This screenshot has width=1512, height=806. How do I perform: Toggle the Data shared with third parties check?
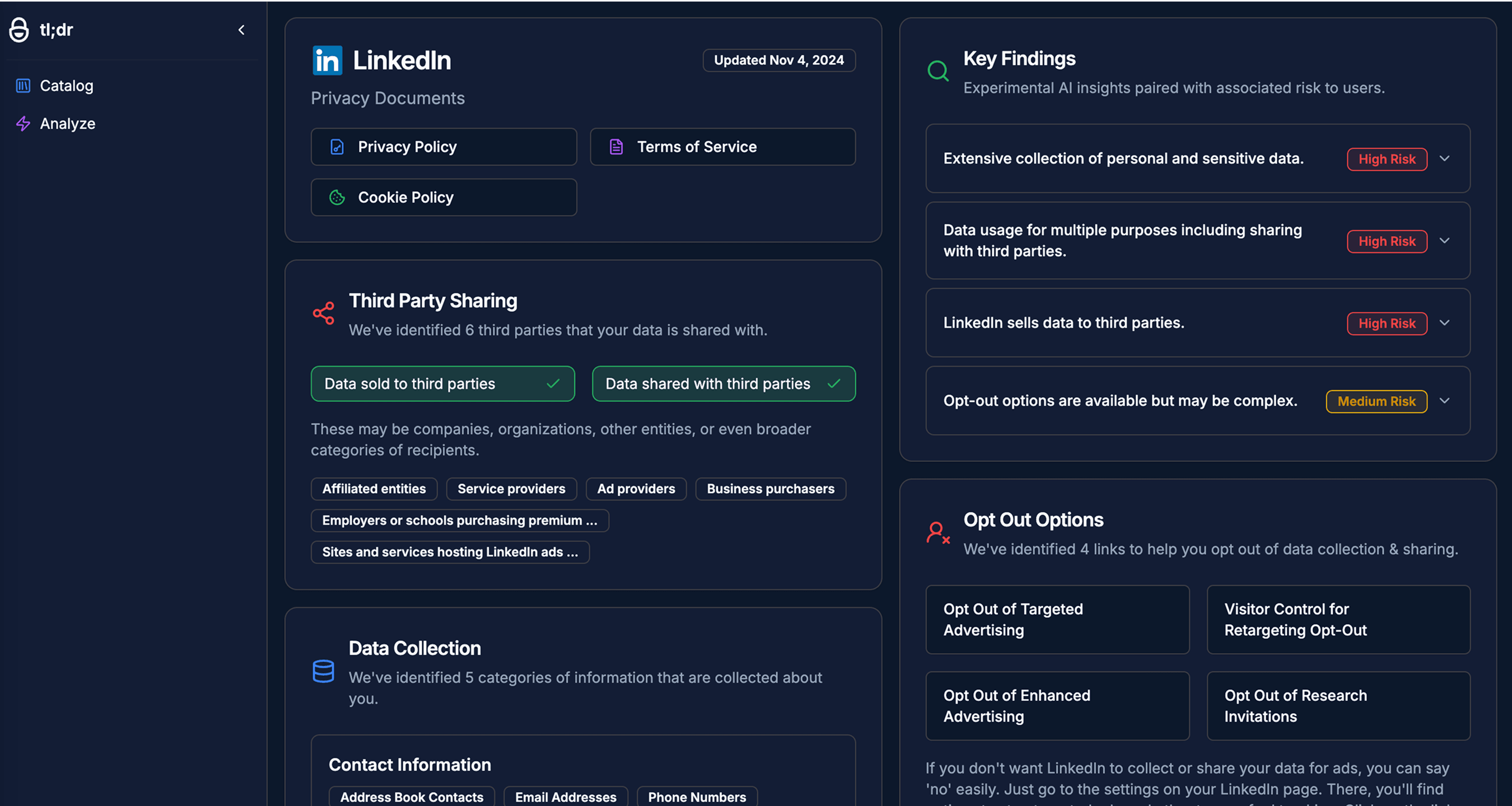click(833, 383)
